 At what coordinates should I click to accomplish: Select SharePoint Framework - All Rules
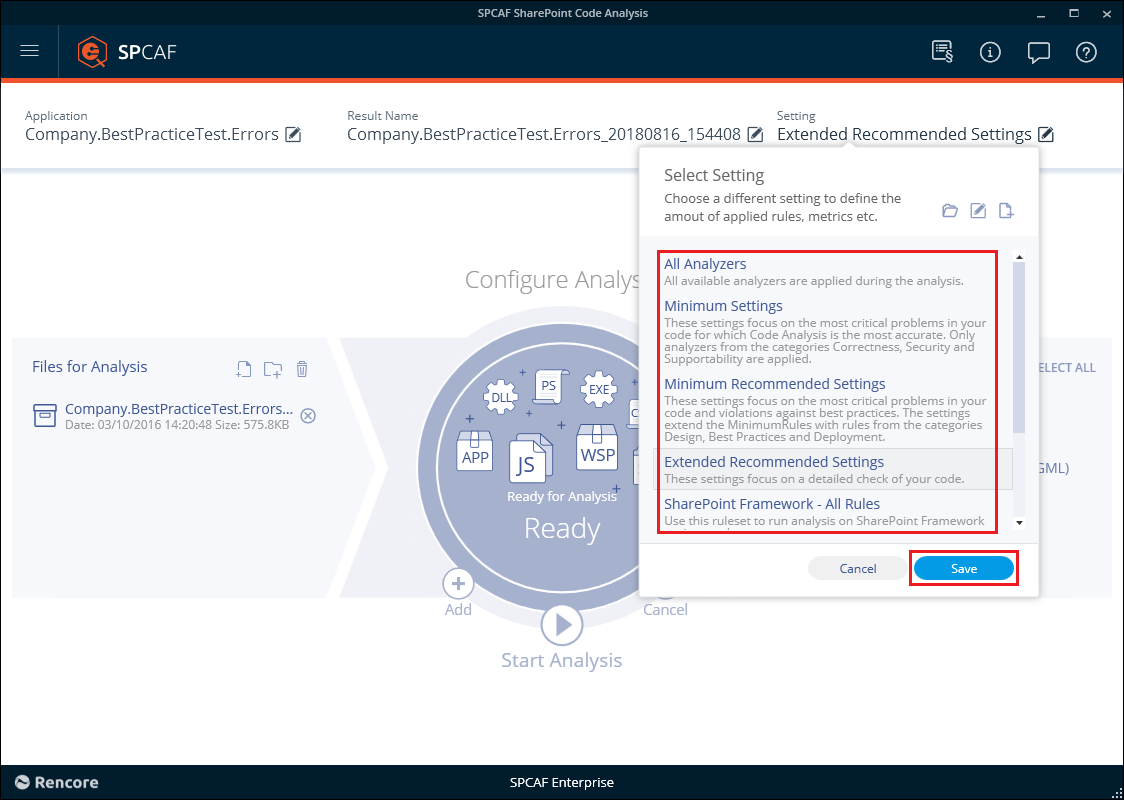pos(824,512)
